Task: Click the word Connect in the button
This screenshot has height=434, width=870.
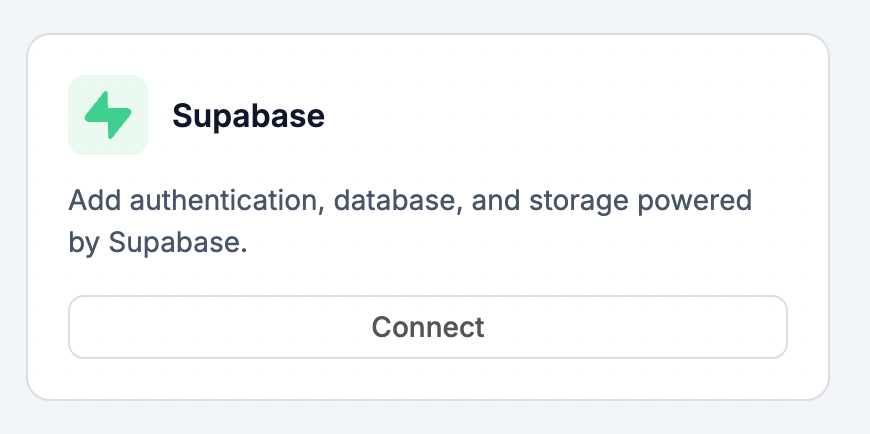Action: [x=427, y=327]
